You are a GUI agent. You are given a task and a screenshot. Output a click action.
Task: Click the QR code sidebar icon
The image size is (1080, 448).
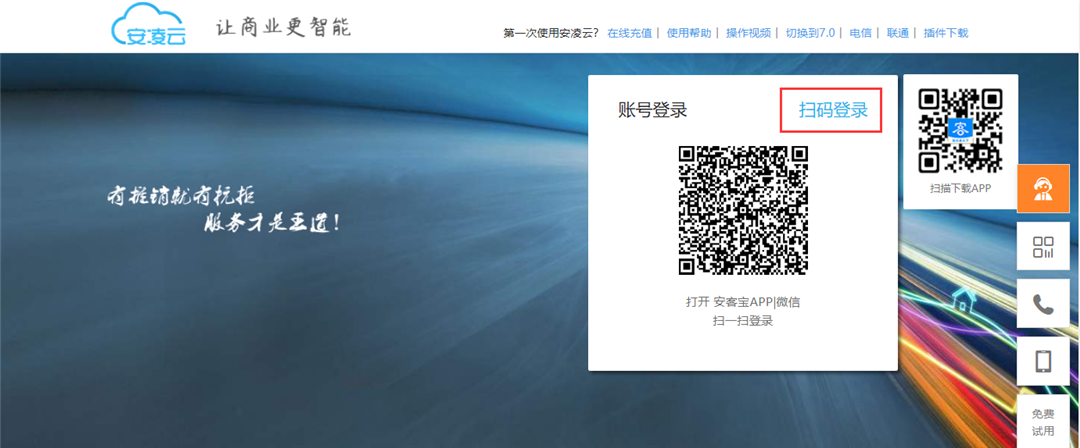point(1043,246)
